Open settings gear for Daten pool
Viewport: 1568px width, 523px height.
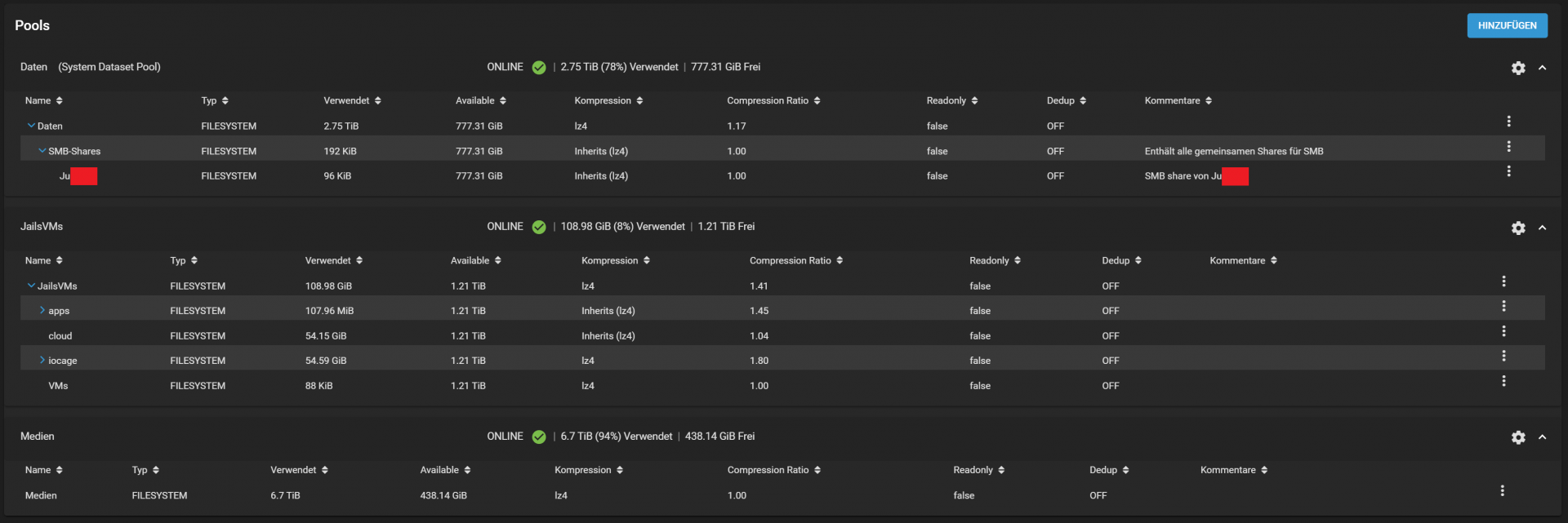coord(1517,68)
